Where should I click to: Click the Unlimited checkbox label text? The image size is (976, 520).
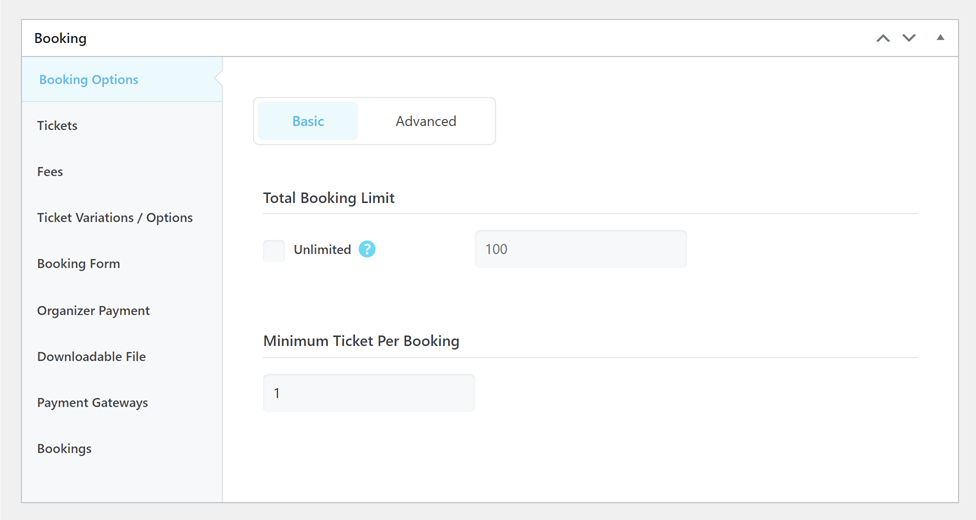[x=322, y=250]
